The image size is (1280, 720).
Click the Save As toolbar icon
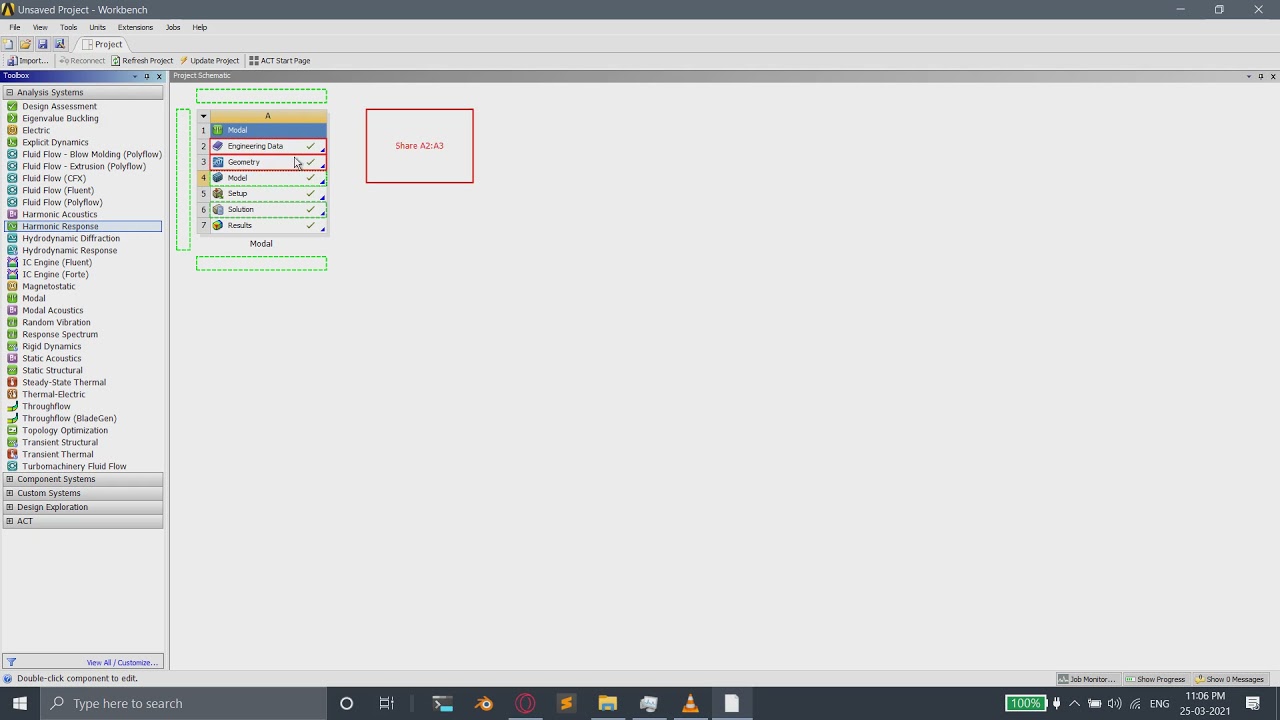pyautogui.click(x=59, y=44)
